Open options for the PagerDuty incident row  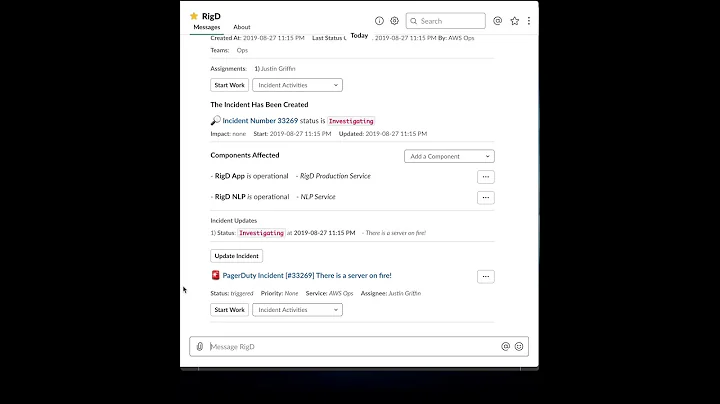point(486,276)
